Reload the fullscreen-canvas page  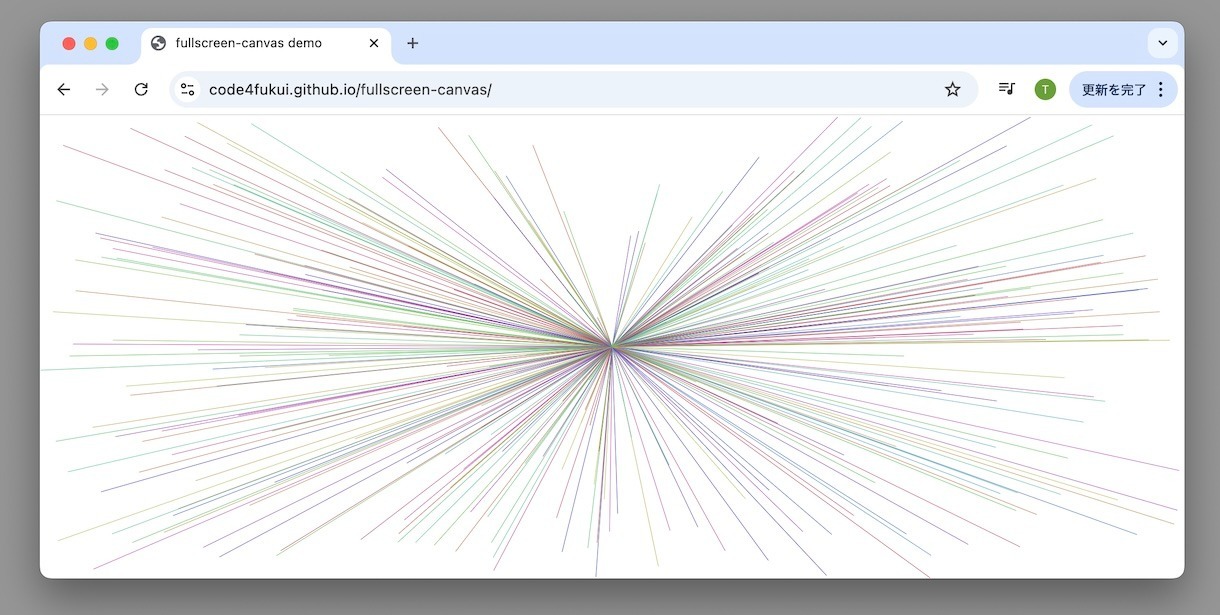141,90
